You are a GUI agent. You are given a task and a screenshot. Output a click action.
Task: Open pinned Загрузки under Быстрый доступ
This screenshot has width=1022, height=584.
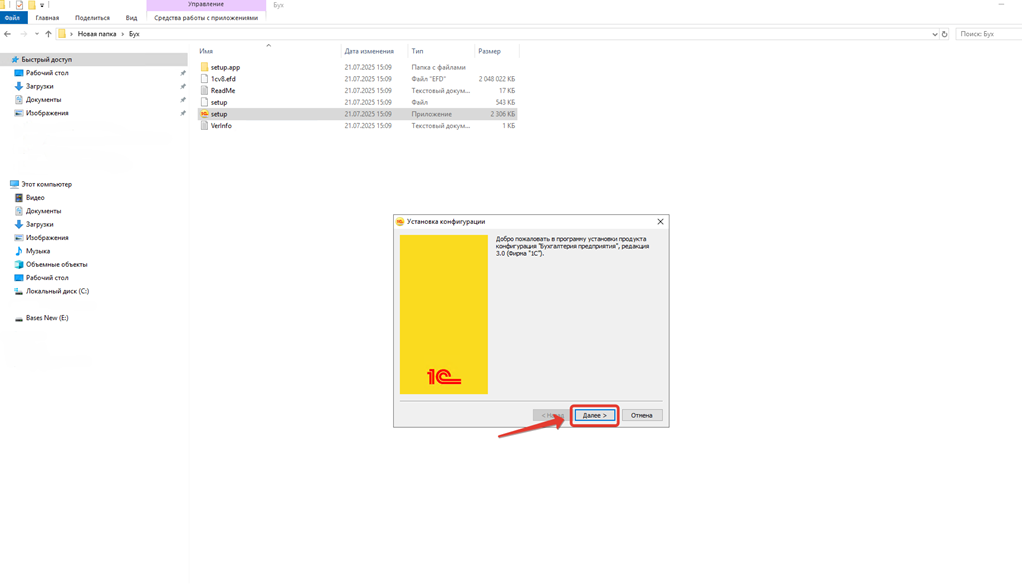[x=39, y=86]
